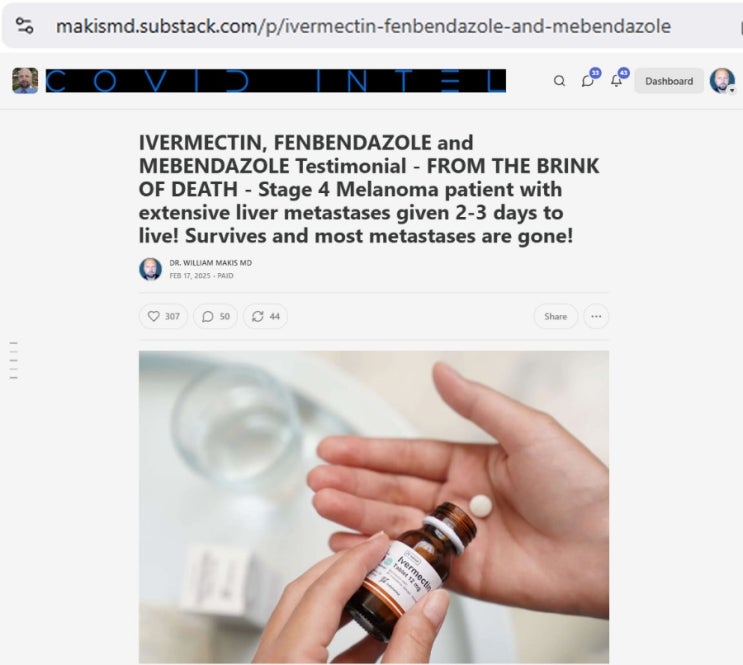Click the Feb 17, 2025 post date
This screenshot has height=665, width=743.
(190, 276)
